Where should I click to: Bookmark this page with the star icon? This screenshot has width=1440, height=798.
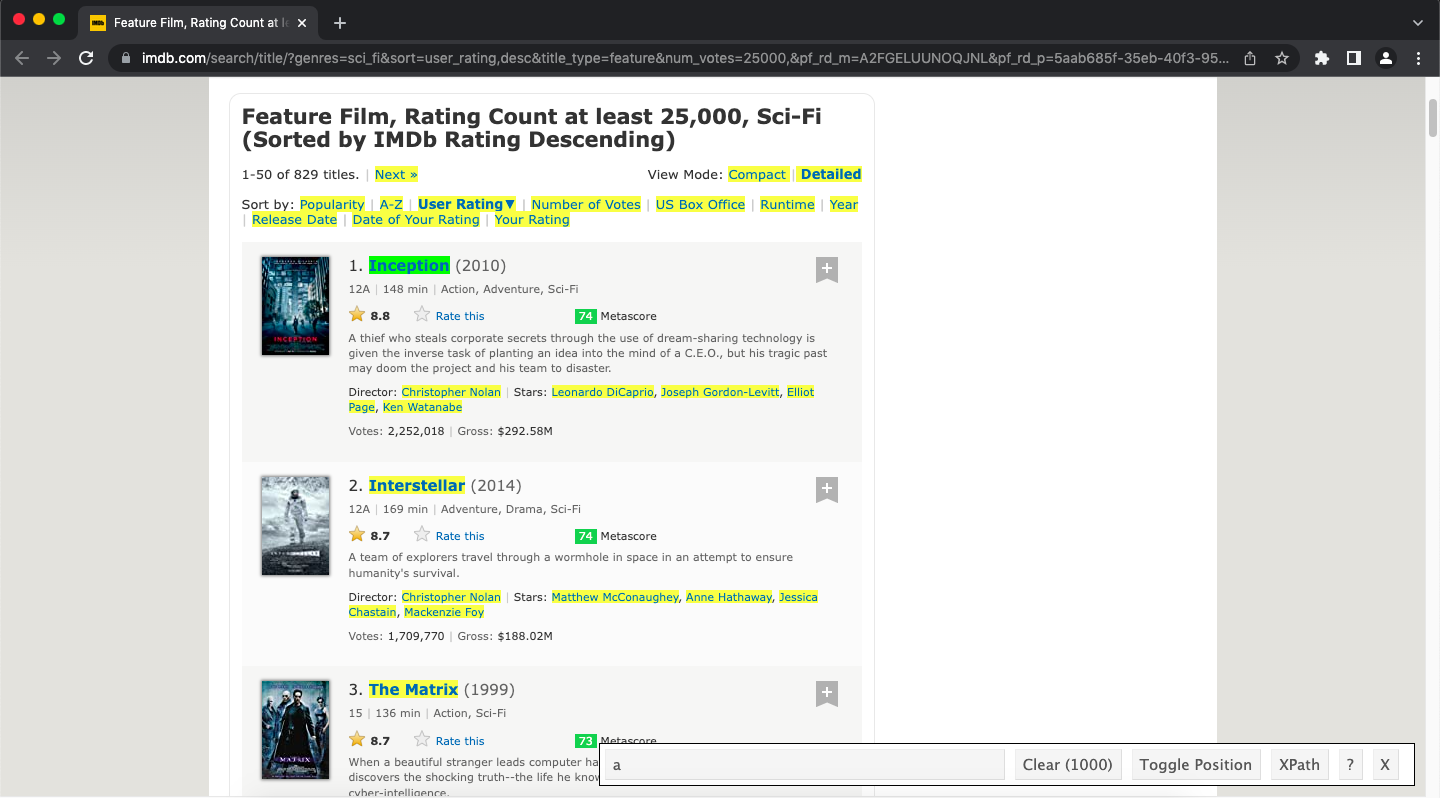[x=1282, y=58]
